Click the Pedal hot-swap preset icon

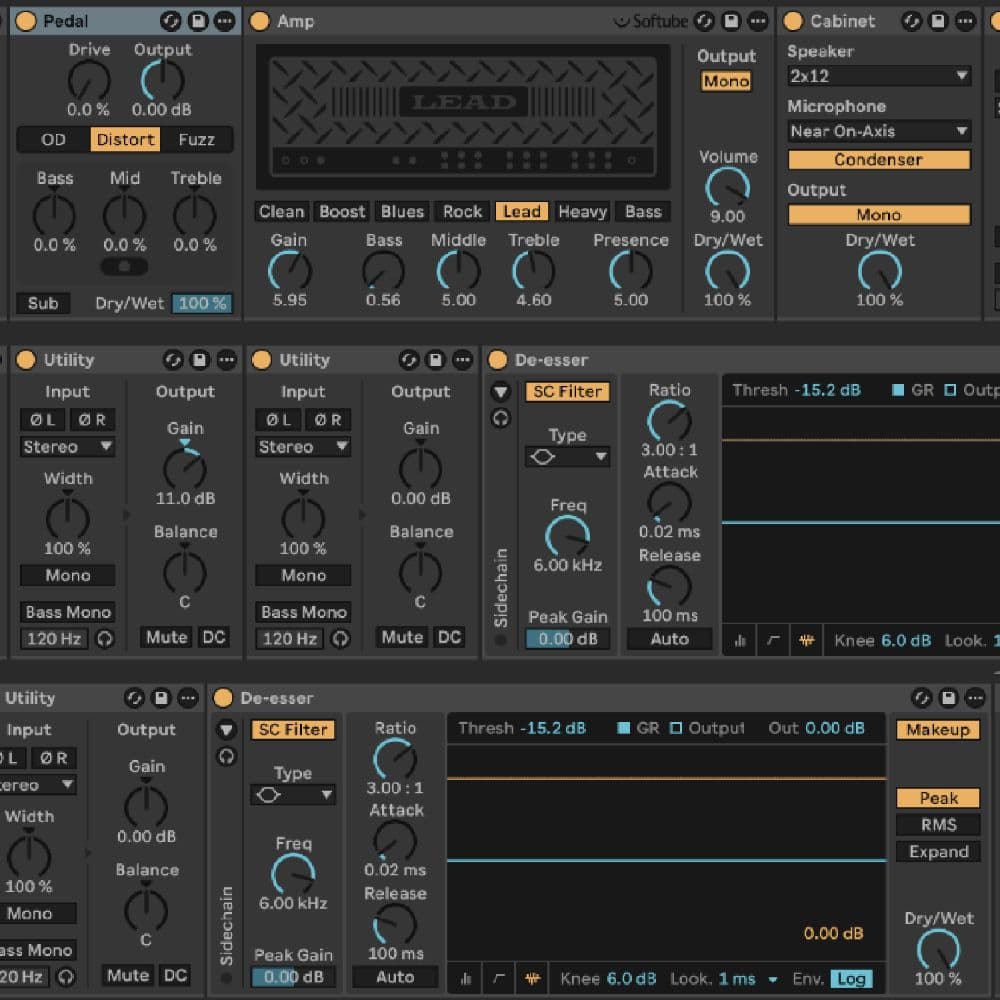click(x=170, y=21)
